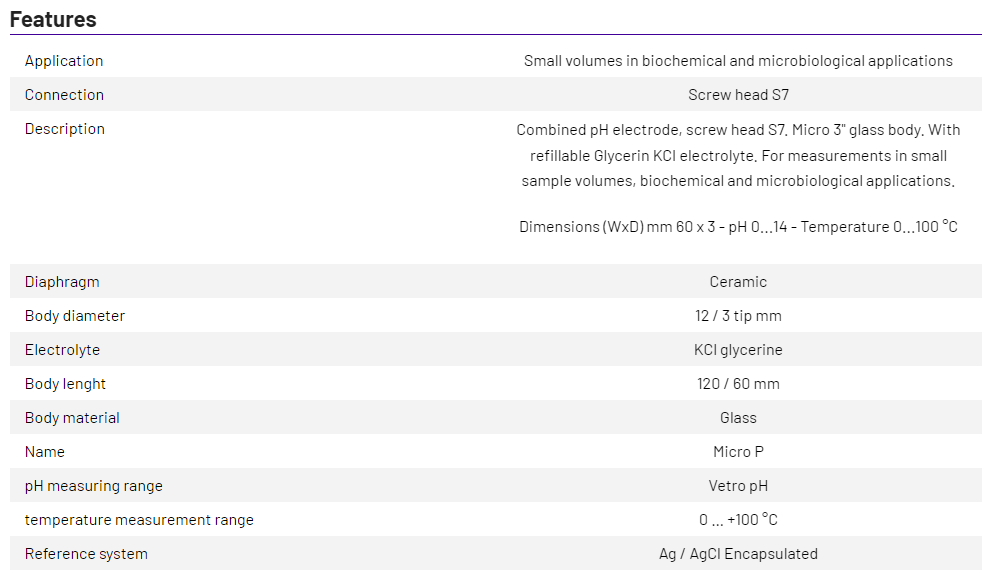Click the Body lenght label
Viewport: 991px width, 580px height.
coord(65,384)
